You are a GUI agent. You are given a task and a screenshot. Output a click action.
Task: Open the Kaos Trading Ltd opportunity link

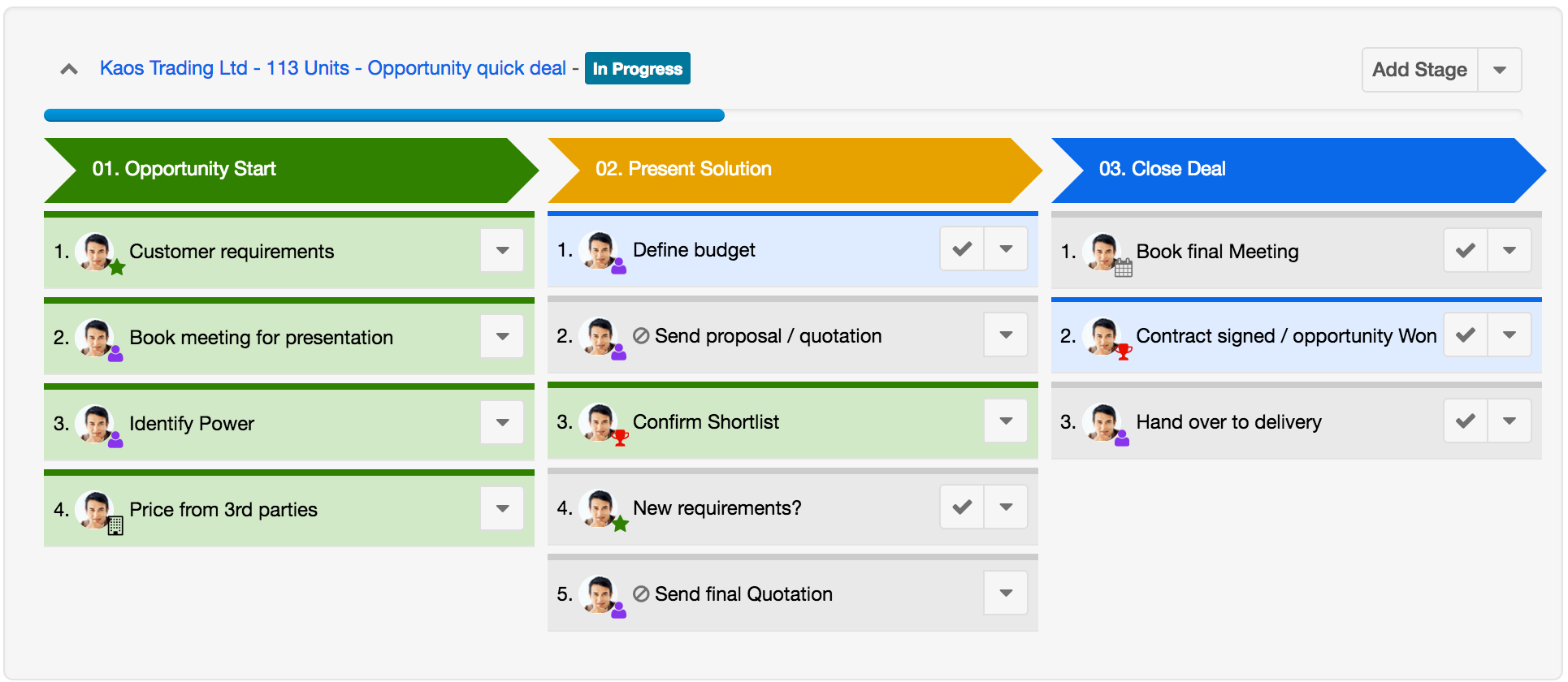tap(332, 68)
